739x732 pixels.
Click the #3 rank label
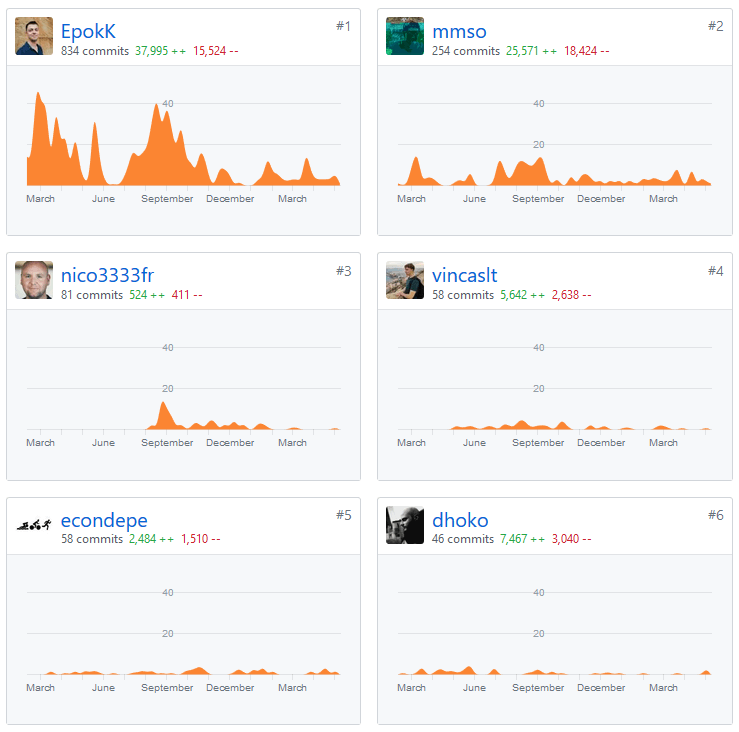(343, 271)
